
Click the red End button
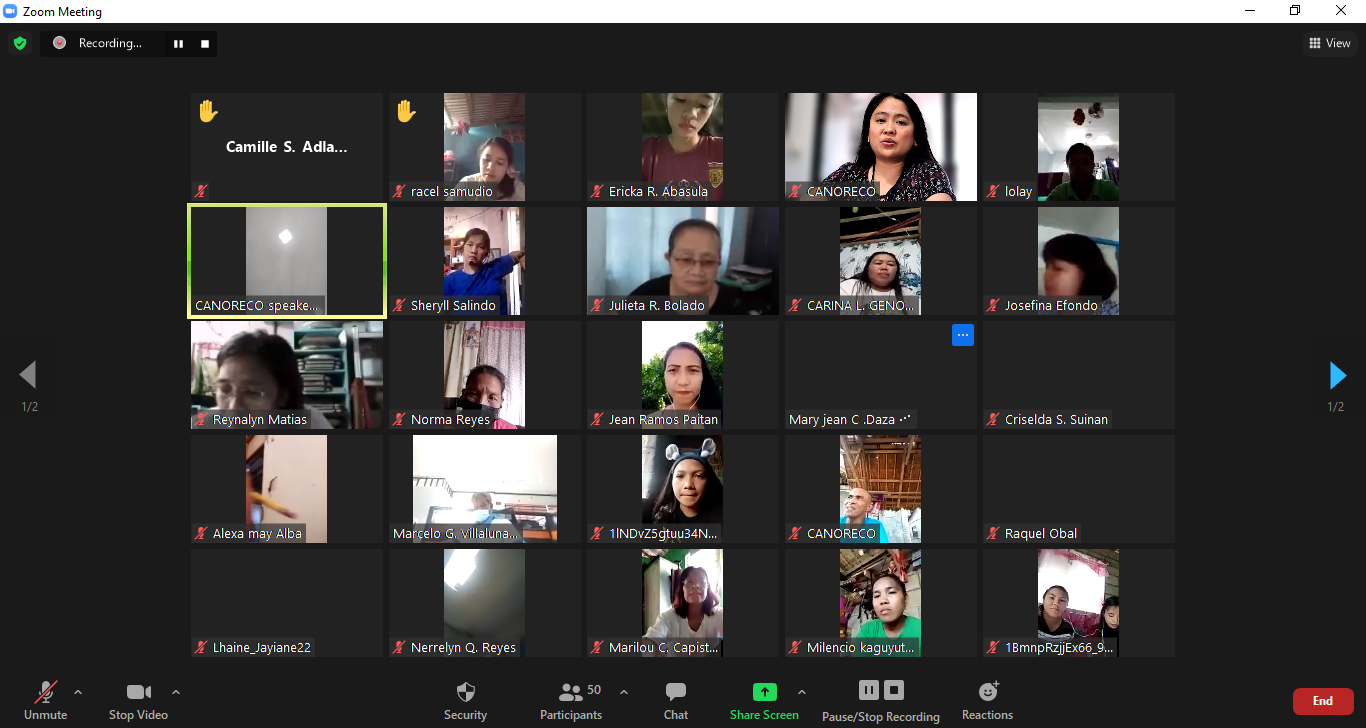[1323, 701]
